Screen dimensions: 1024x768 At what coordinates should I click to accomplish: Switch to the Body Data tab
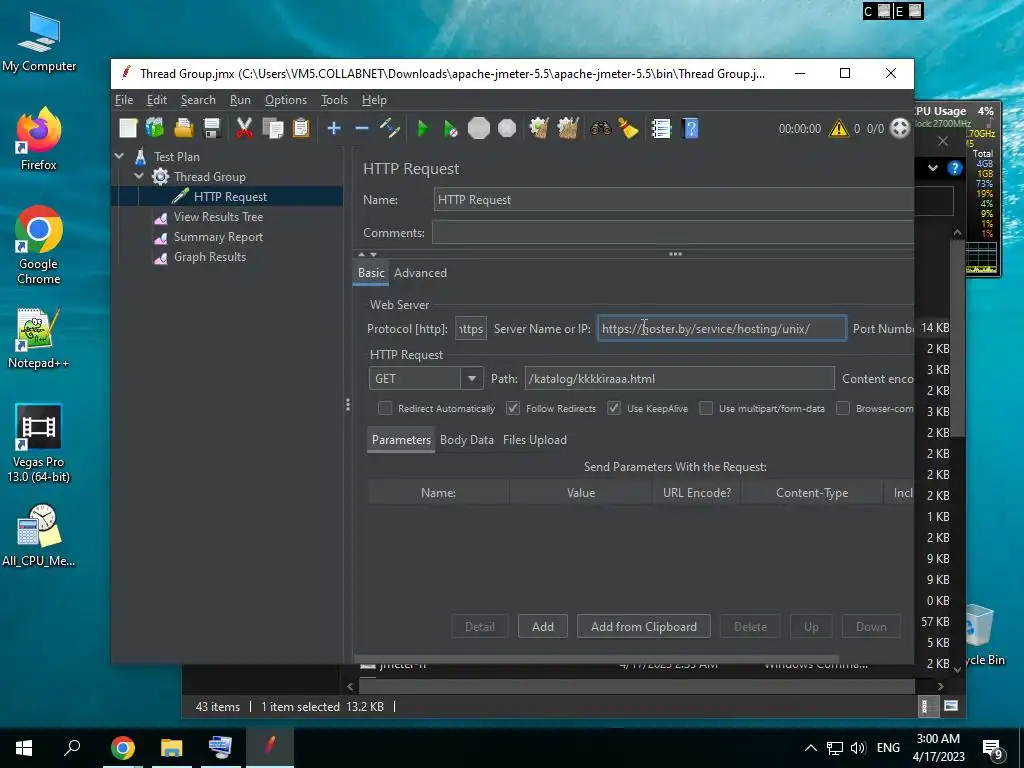point(467,440)
